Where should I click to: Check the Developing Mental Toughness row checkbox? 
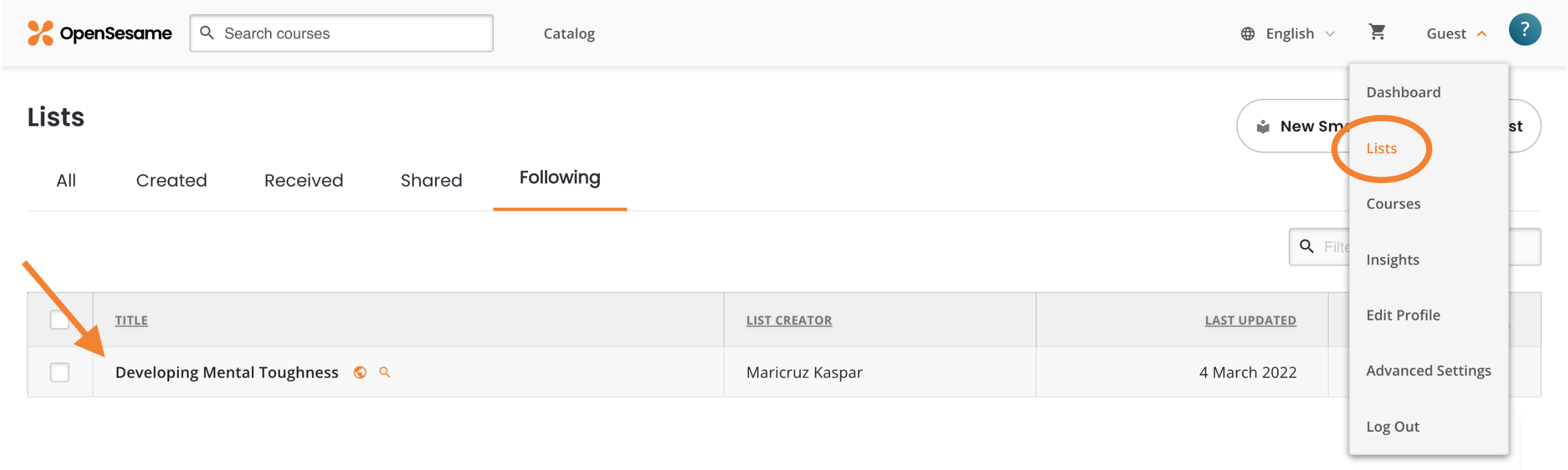point(60,372)
